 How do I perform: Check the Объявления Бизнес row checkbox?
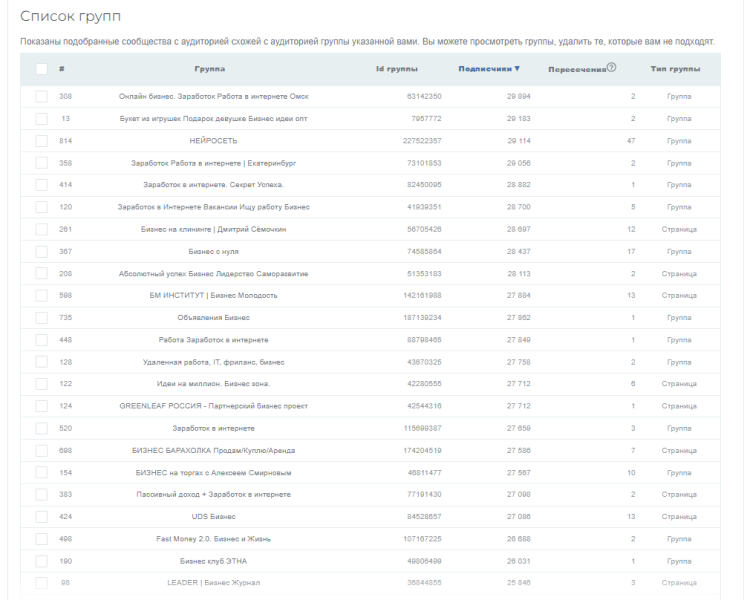click(x=42, y=317)
